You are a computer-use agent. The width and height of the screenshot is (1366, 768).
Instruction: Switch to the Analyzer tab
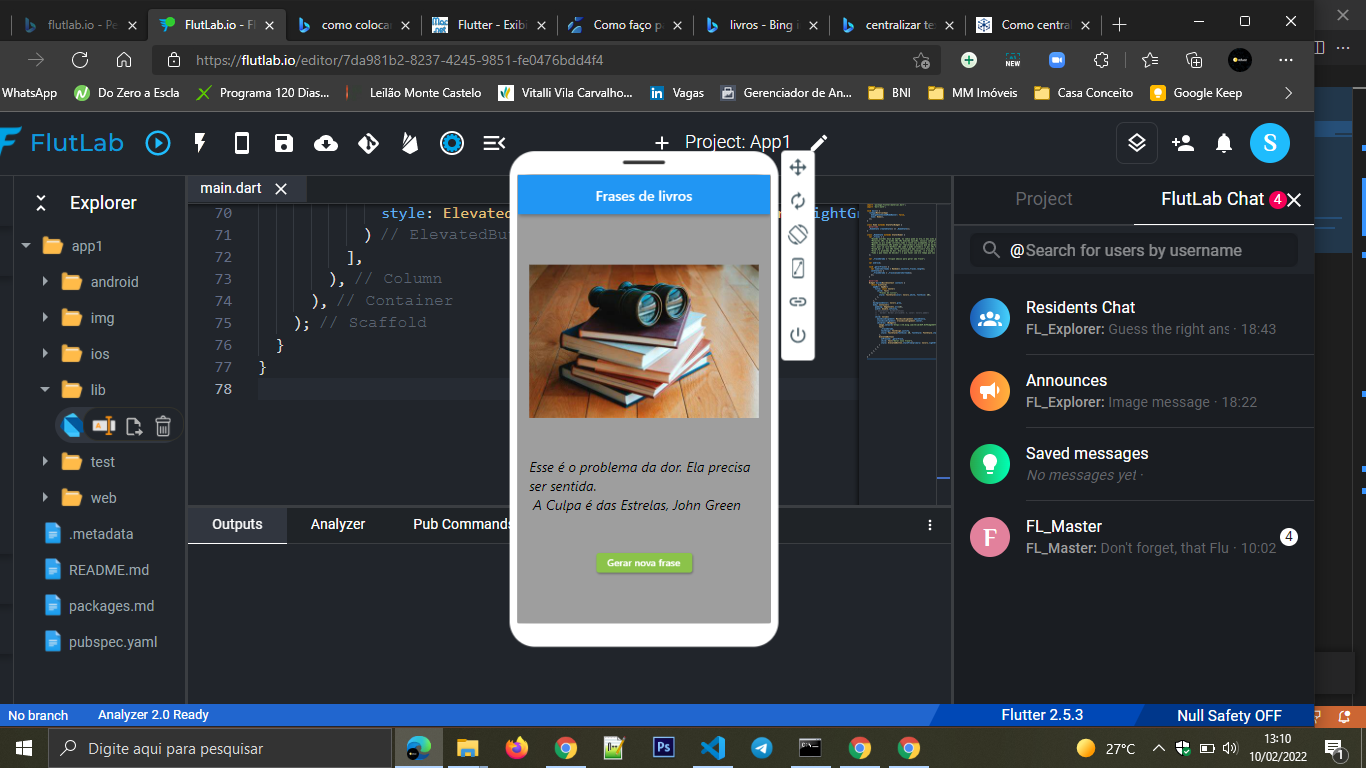click(340, 524)
